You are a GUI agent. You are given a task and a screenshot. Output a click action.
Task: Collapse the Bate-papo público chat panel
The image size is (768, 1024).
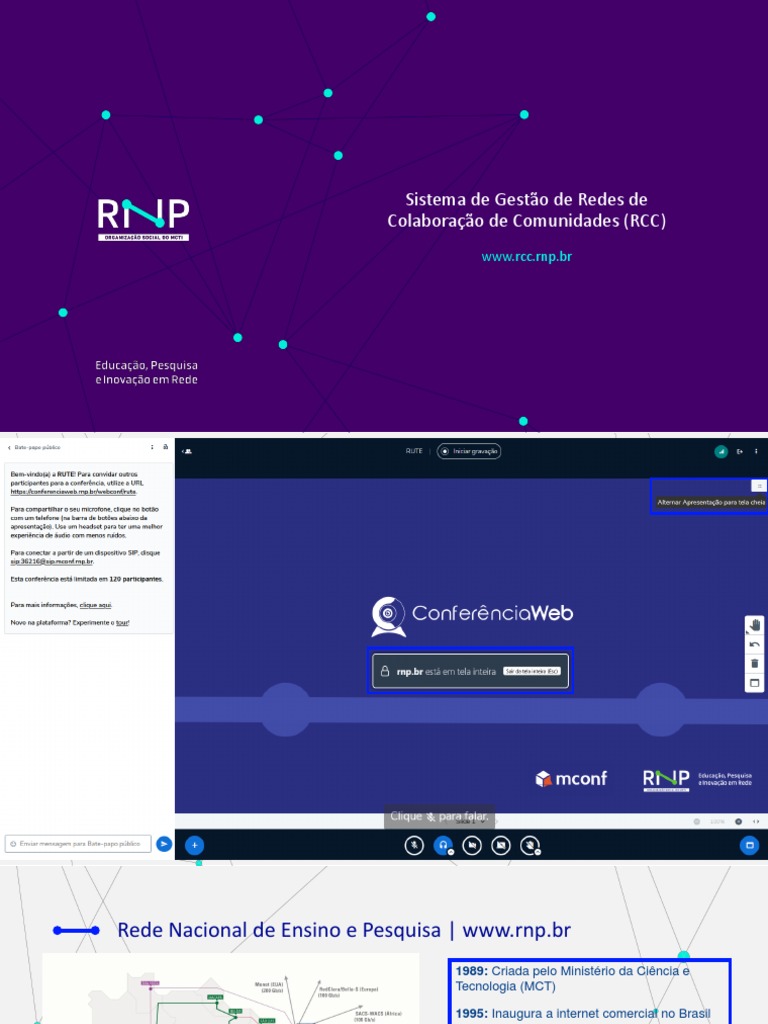point(34,447)
